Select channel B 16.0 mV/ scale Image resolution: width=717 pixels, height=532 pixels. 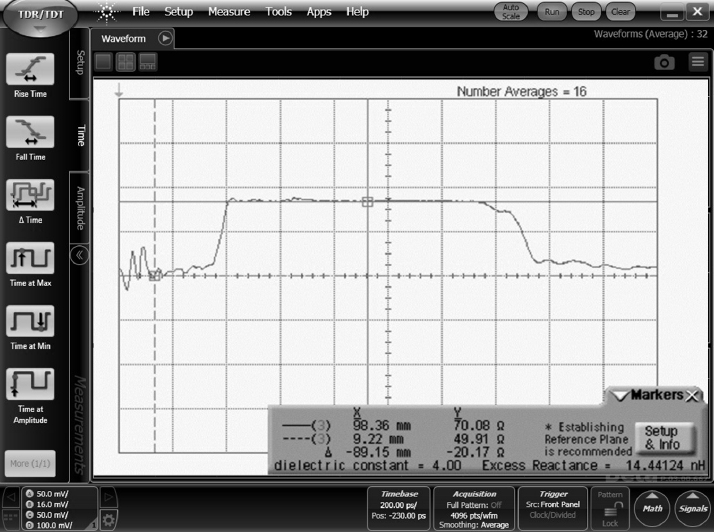click(48, 505)
